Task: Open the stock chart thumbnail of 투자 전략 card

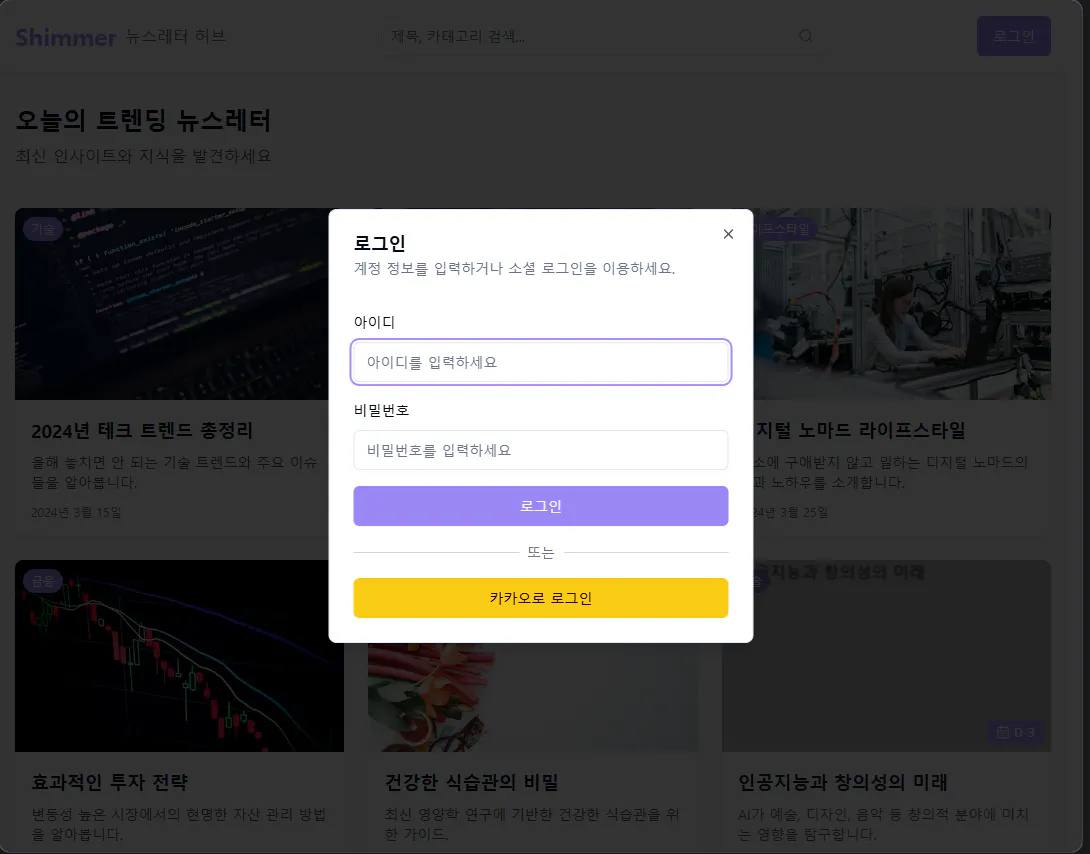Action: [x=179, y=656]
